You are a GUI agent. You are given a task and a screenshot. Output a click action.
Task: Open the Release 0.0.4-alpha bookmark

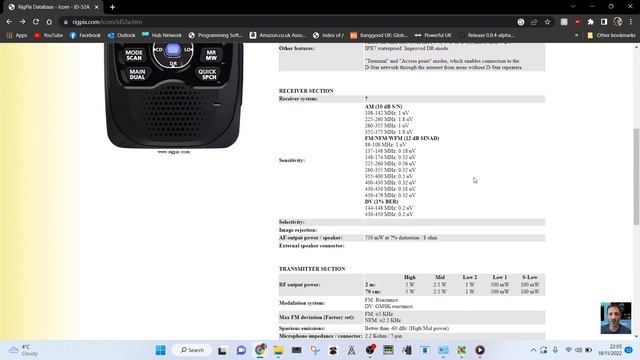pyautogui.click(x=487, y=36)
